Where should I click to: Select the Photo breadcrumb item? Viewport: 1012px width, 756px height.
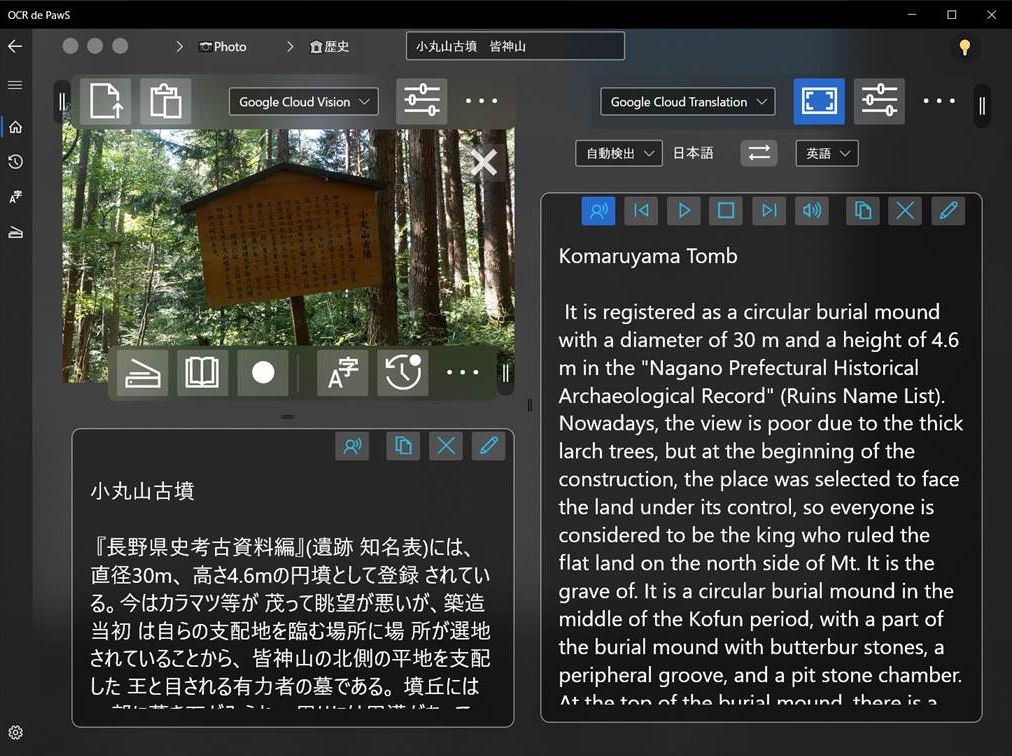click(223, 47)
